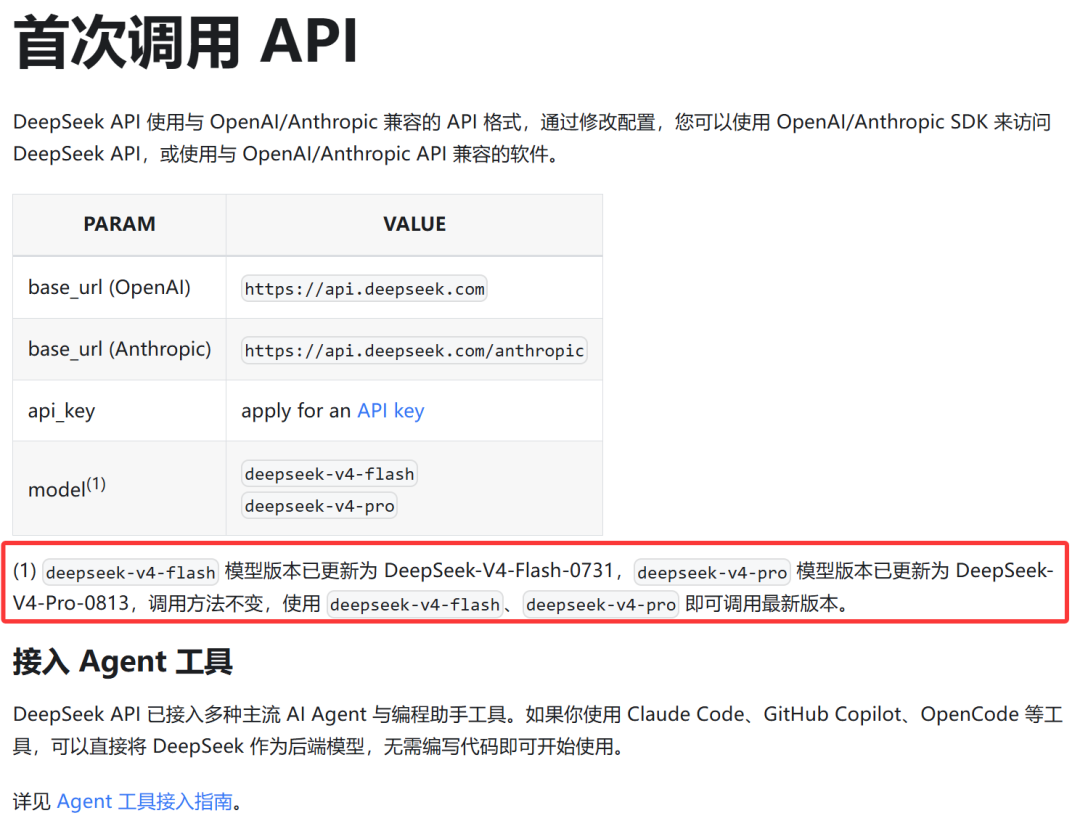Click the first deepseek-v4-flash code tag in footnote
The width and height of the screenshot is (1080, 821).
131,572
